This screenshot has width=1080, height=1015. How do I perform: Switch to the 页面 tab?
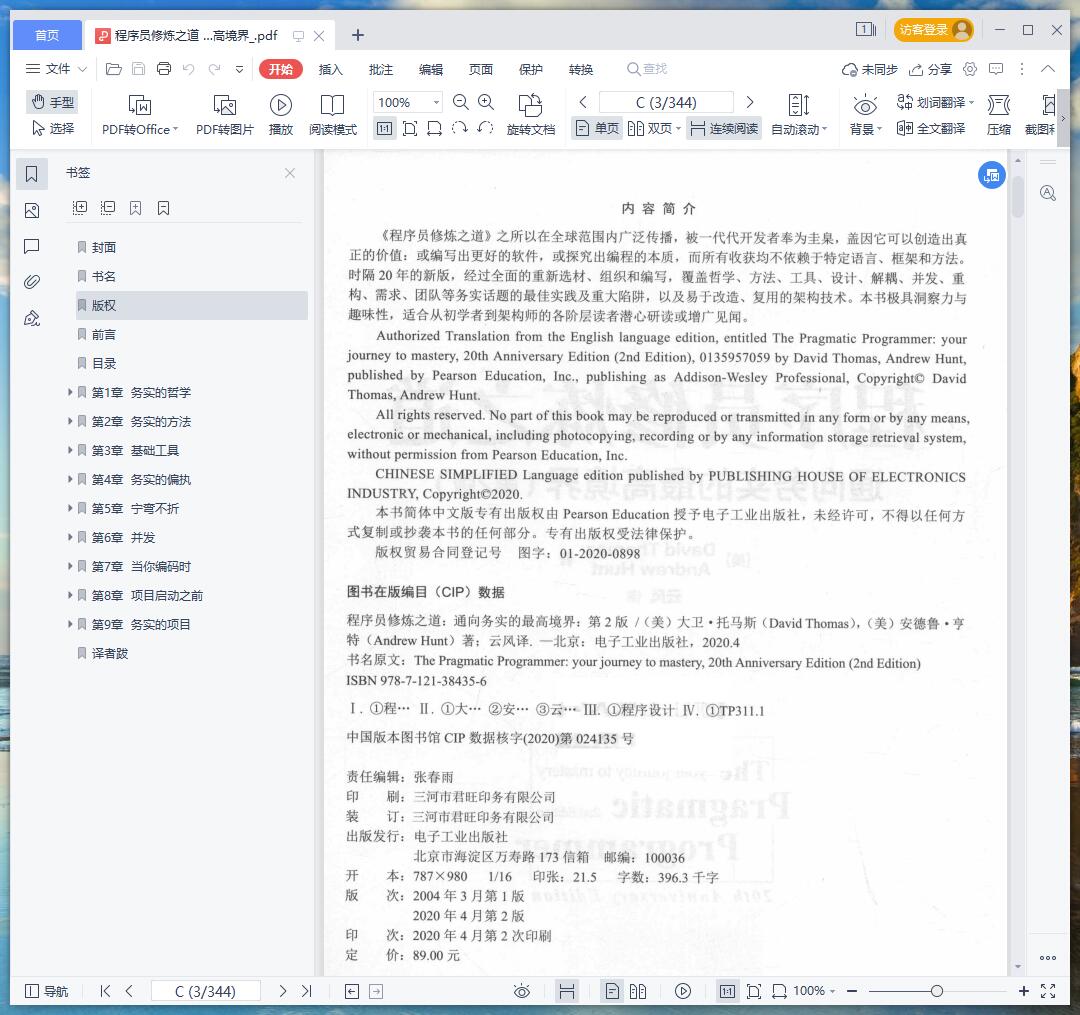(481, 70)
